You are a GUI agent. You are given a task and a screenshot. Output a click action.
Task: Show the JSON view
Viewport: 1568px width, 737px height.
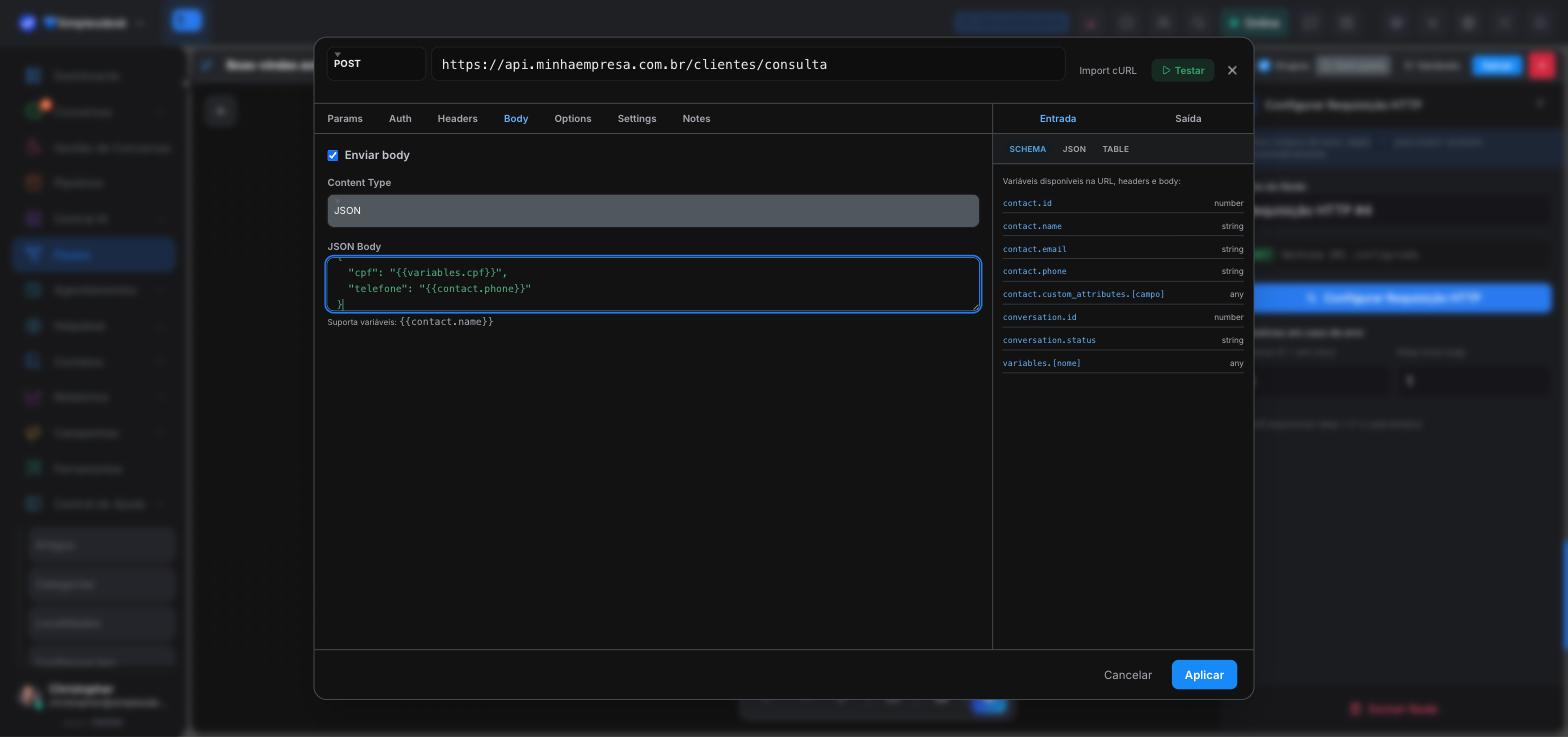[x=1074, y=149]
